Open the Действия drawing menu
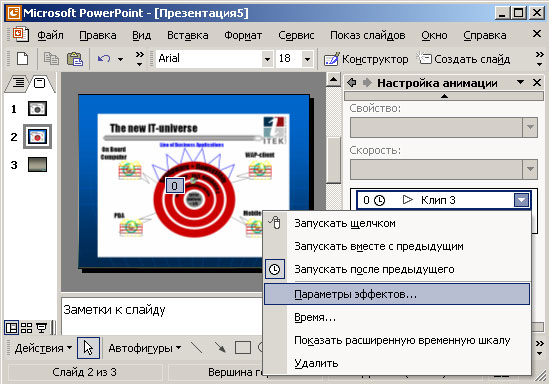 tap(43, 348)
